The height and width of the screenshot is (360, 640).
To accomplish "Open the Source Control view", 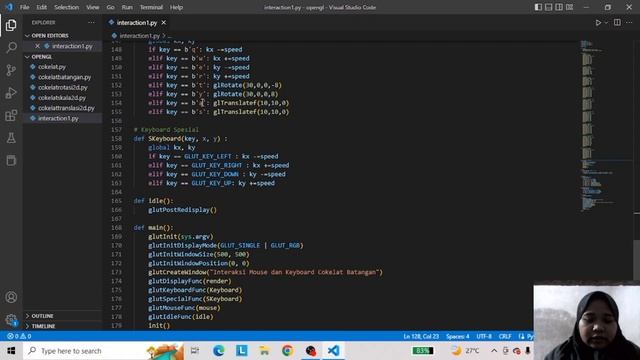I will 11,70.
